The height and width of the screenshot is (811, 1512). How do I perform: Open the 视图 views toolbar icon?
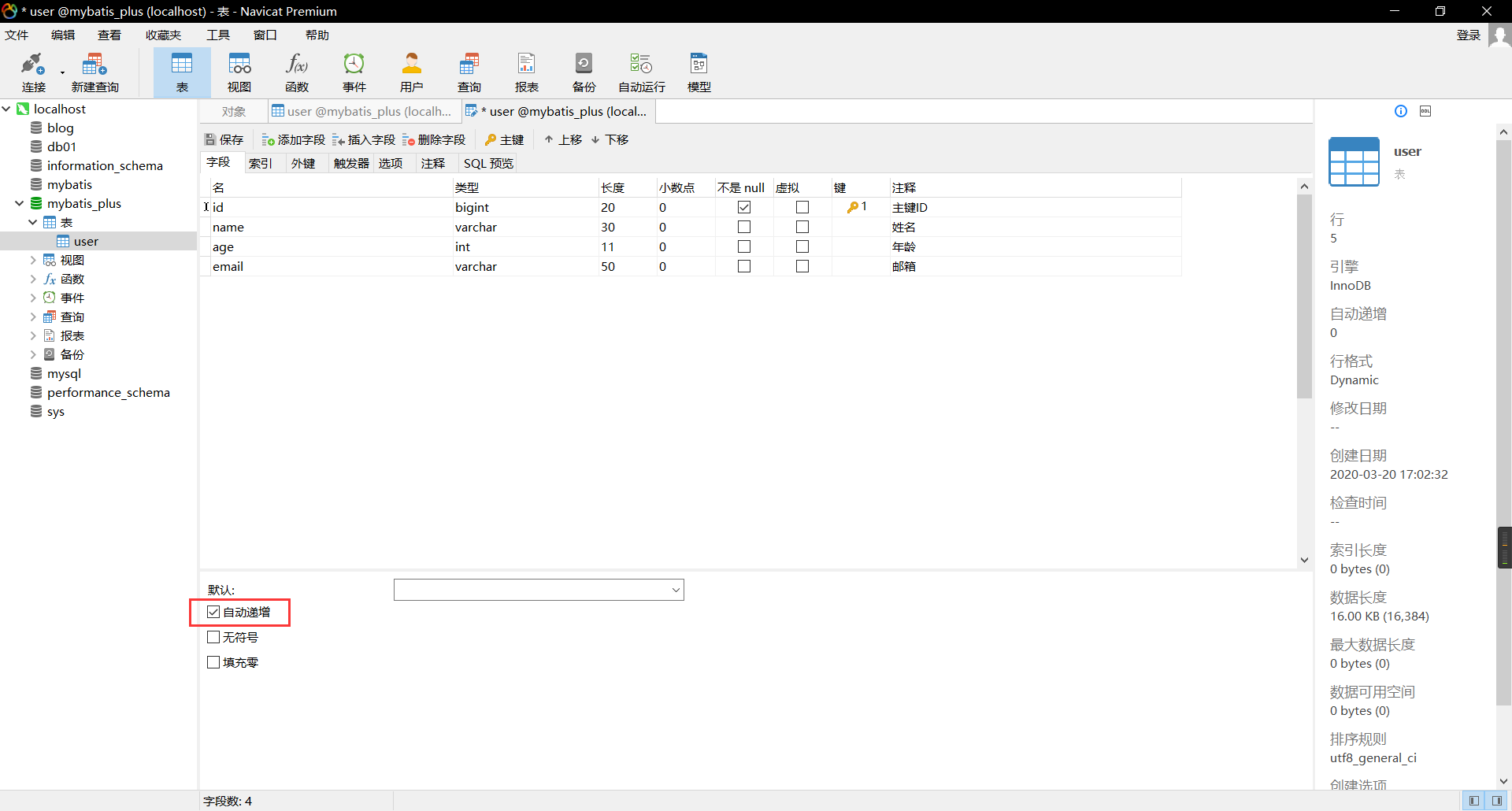[x=239, y=72]
